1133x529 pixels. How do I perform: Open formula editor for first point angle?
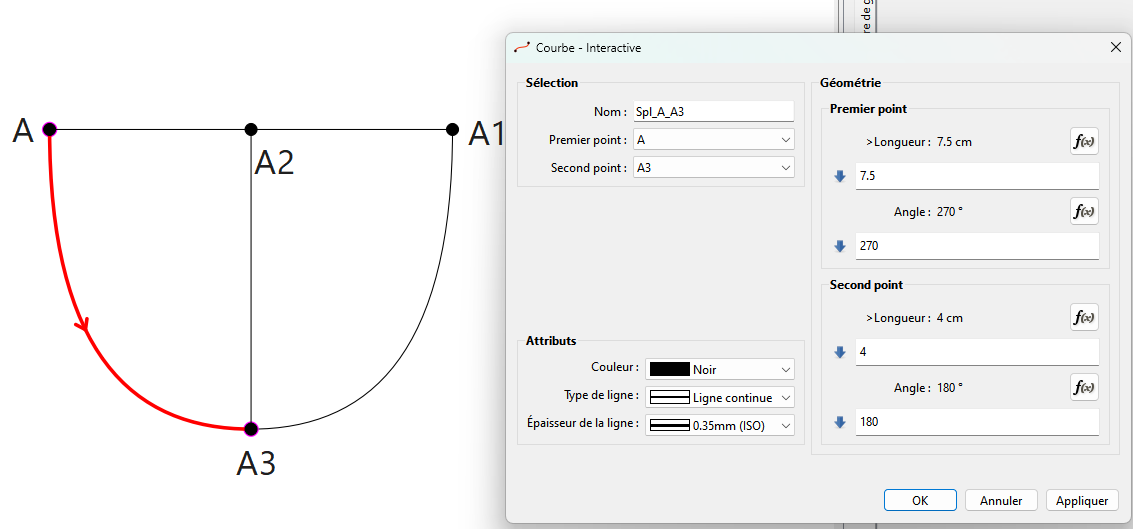[x=1084, y=211]
